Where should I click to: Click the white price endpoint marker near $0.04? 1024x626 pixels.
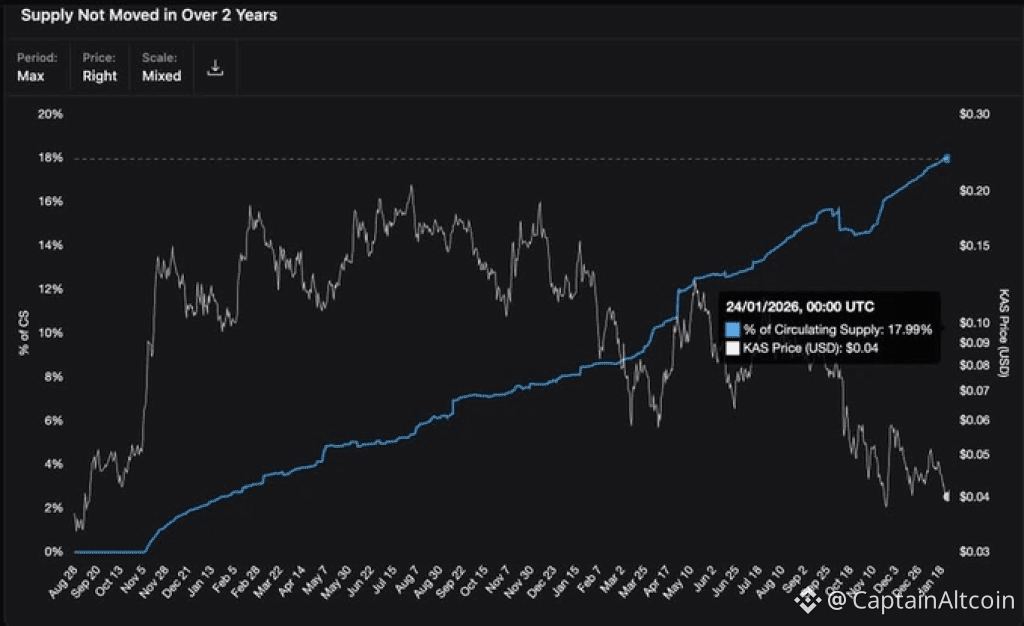948,497
